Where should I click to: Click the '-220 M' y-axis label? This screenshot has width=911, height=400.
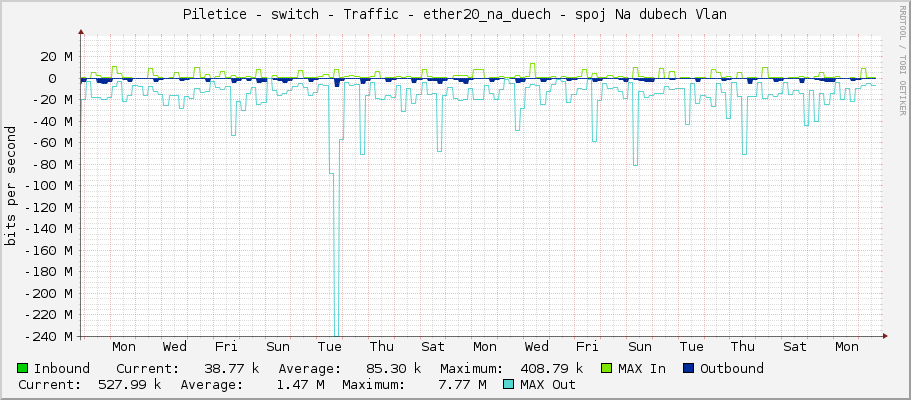point(49,315)
